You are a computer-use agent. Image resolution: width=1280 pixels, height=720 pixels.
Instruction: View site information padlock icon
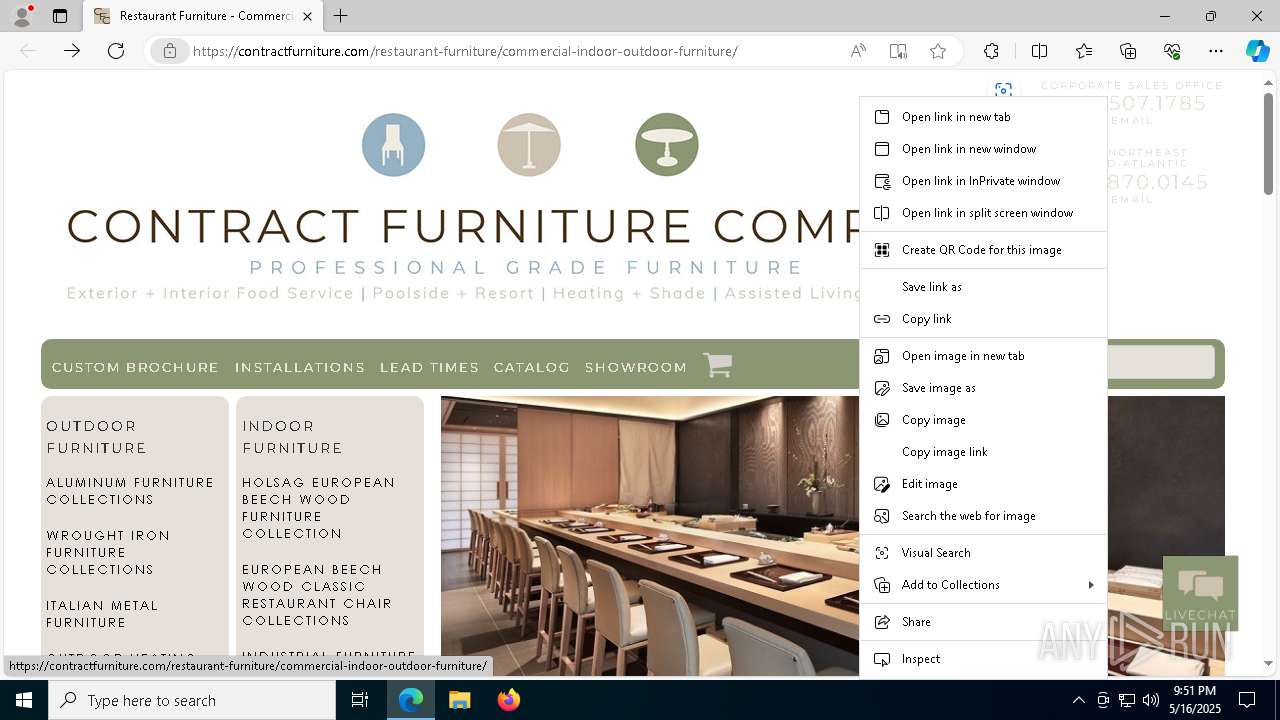(x=170, y=51)
